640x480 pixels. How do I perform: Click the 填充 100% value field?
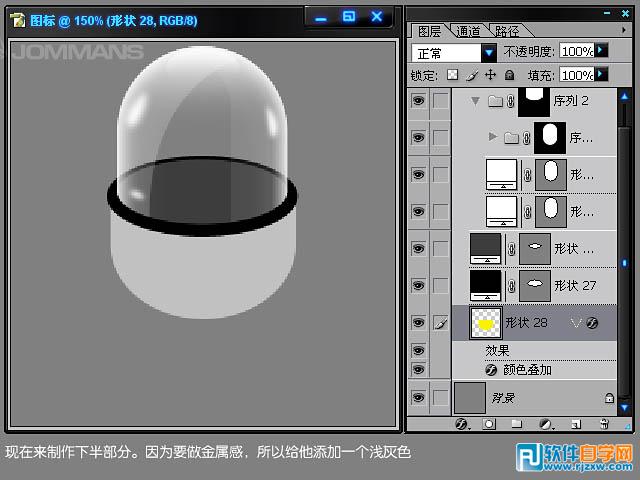coord(577,75)
